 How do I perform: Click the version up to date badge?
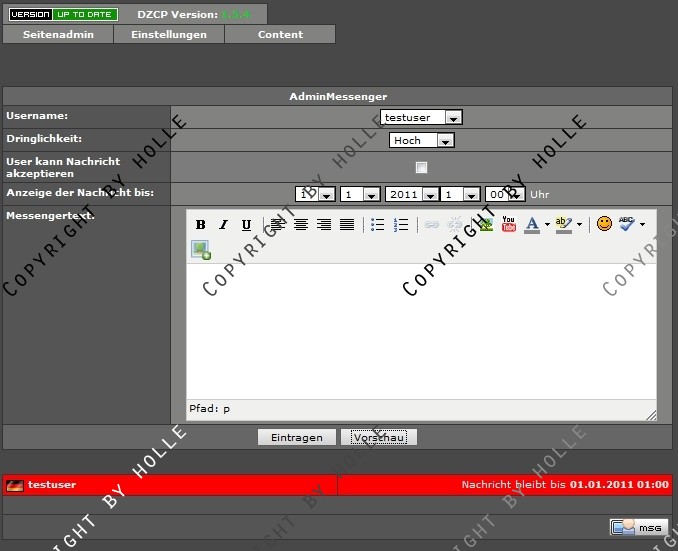[63, 14]
